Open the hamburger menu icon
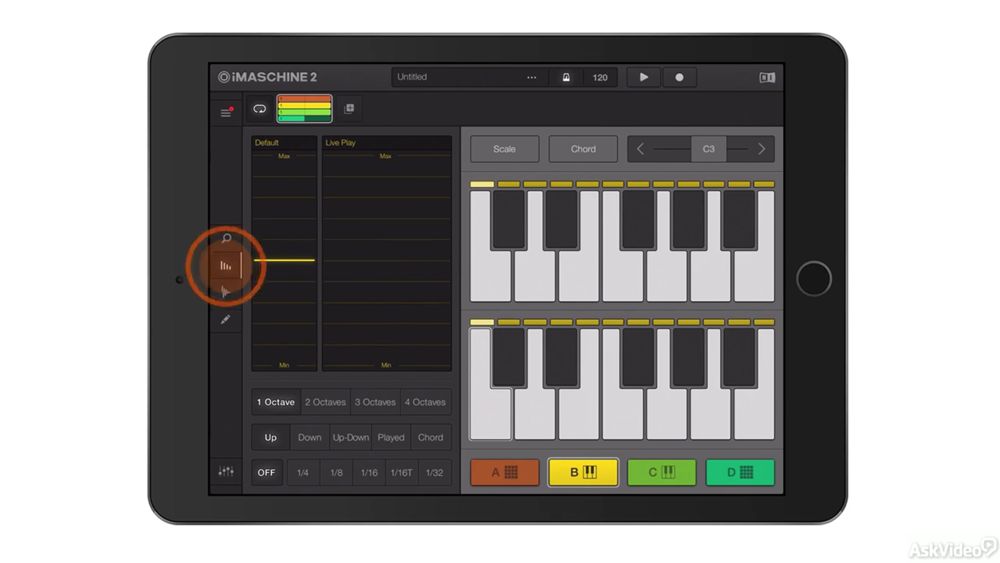1000x563 pixels. point(226,113)
